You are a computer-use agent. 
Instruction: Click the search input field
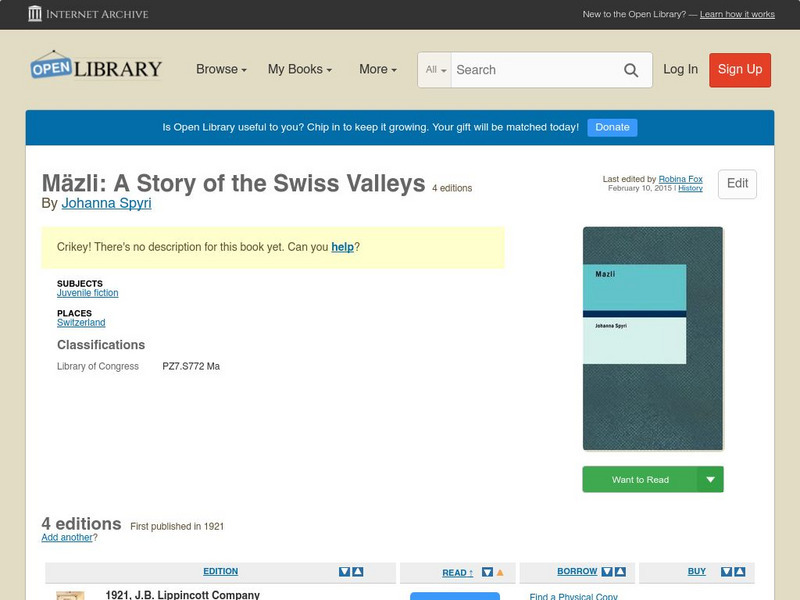coord(530,70)
